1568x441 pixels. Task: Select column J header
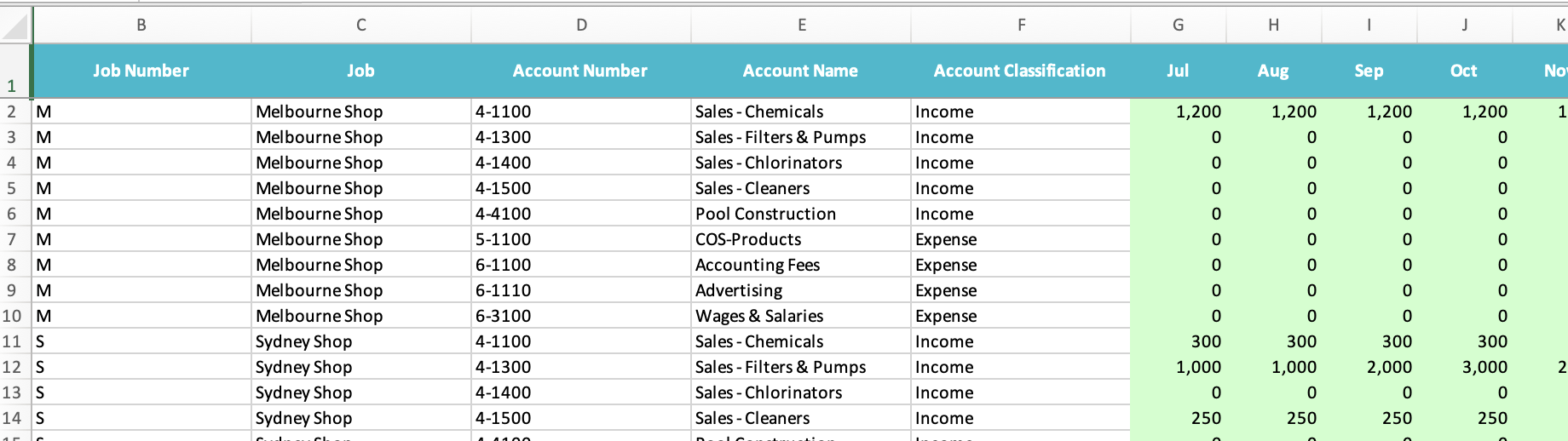pyautogui.click(x=1465, y=26)
